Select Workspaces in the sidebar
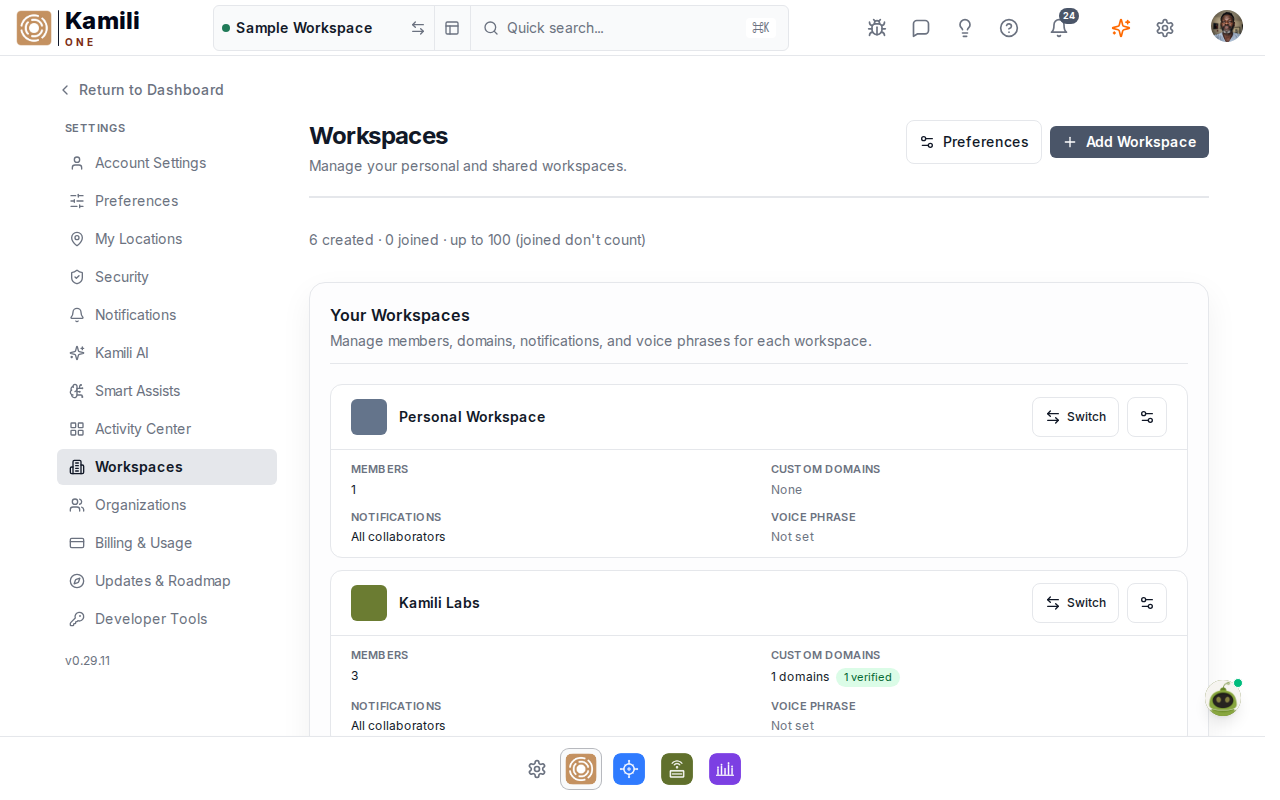 point(167,467)
